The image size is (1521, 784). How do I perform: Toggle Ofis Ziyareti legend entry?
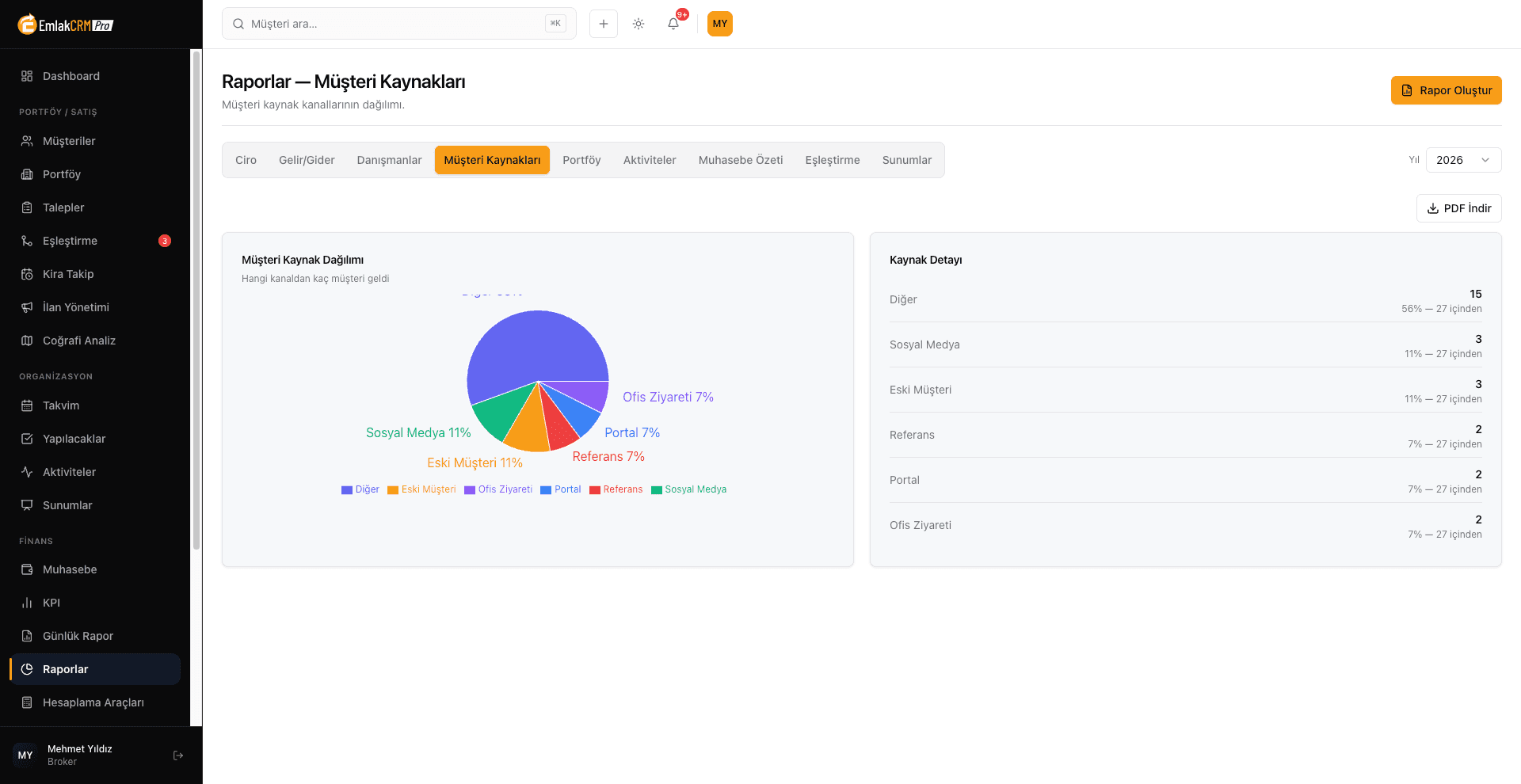(x=498, y=489)
